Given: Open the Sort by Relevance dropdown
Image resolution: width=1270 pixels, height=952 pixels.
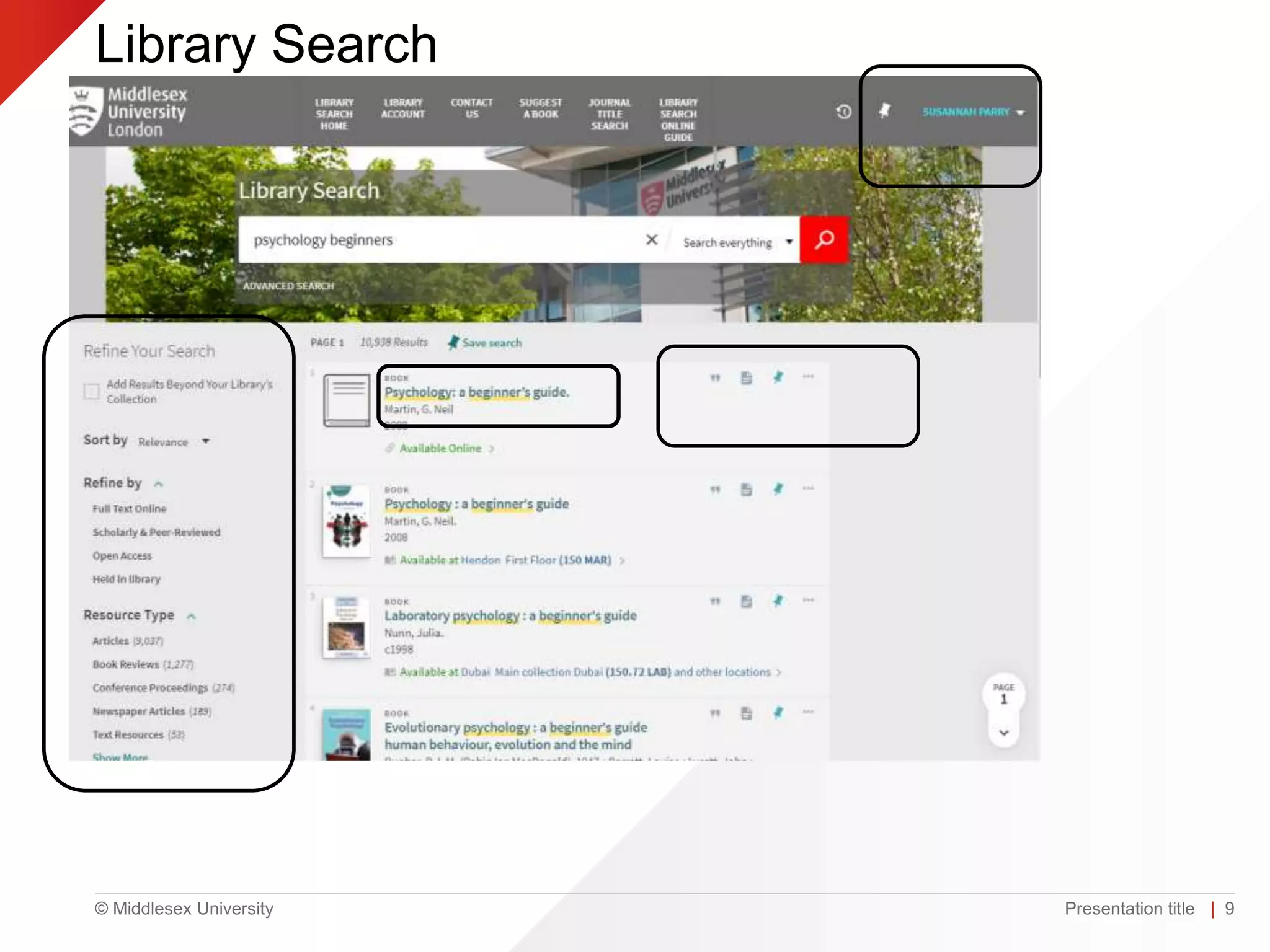Looking at the screenshot, I should [174, 441].
